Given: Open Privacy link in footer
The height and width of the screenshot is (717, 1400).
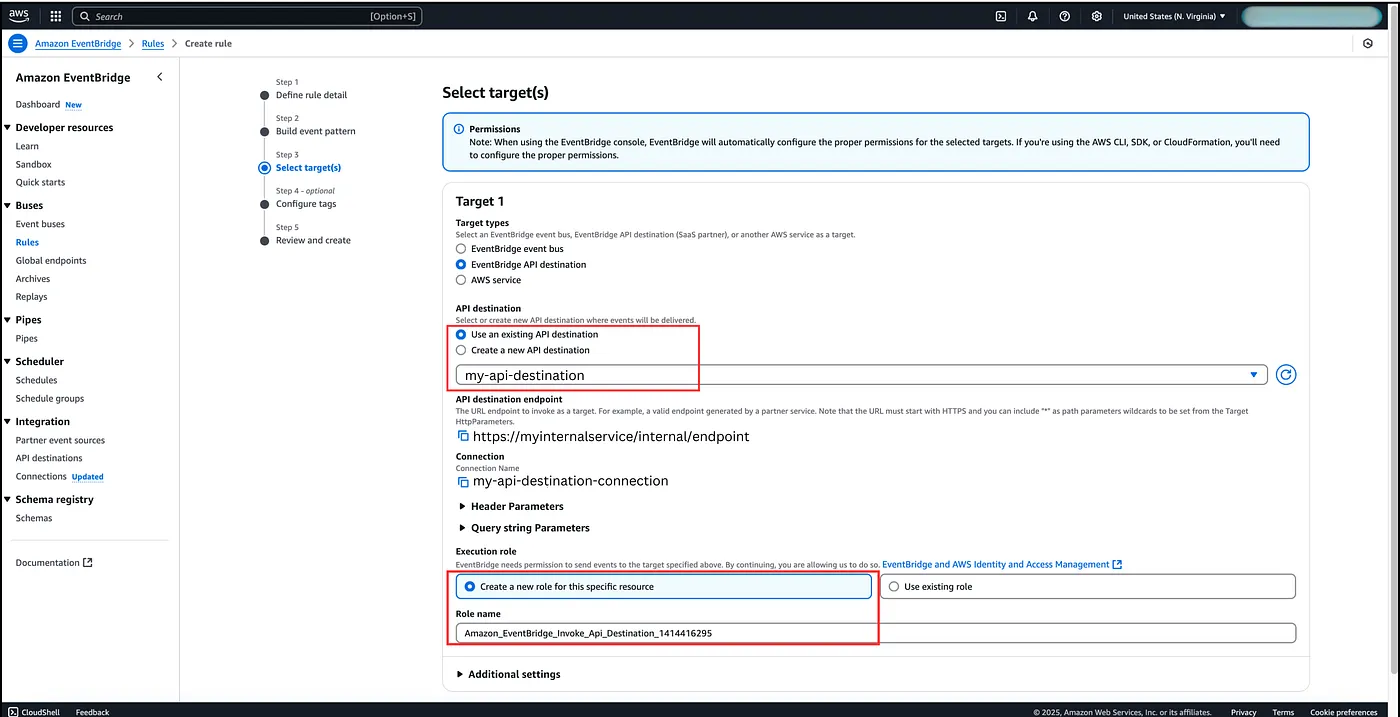Looking at the screenshot, I should (x=1244, y=712).
